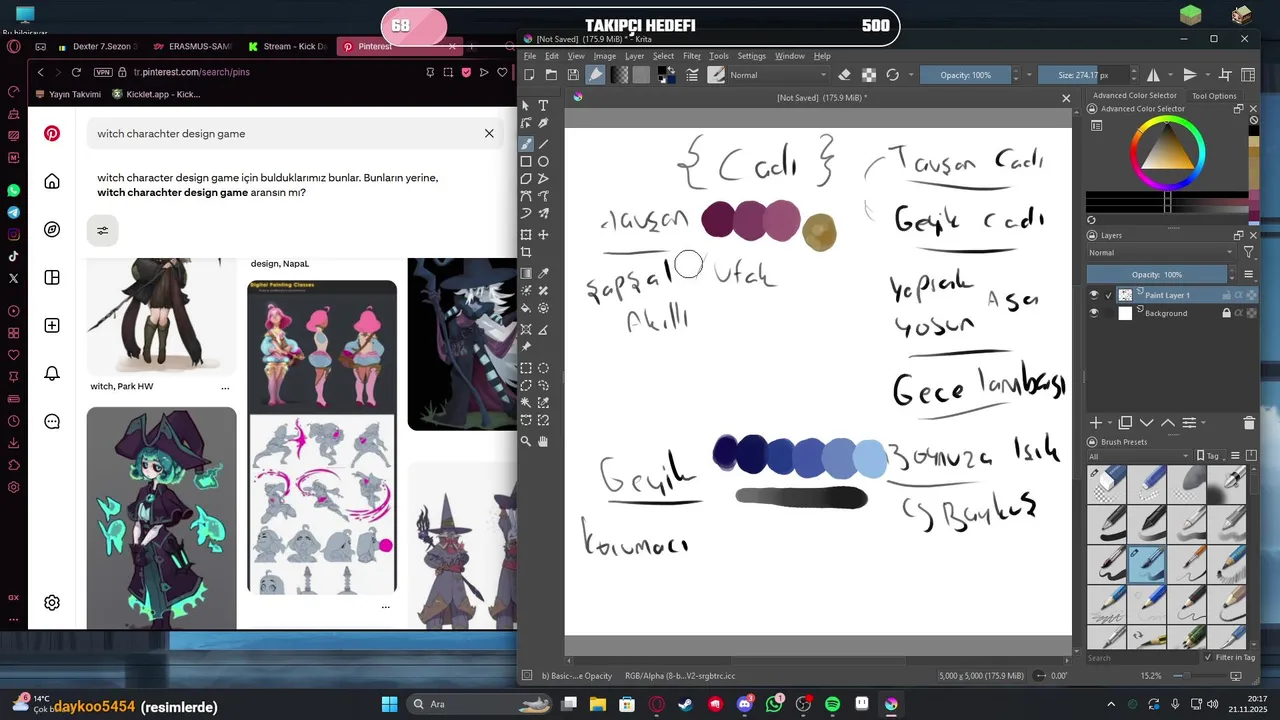Select the Freehand Brush tool in Krita
1280x720 pixels.
[x=526, y=143]
